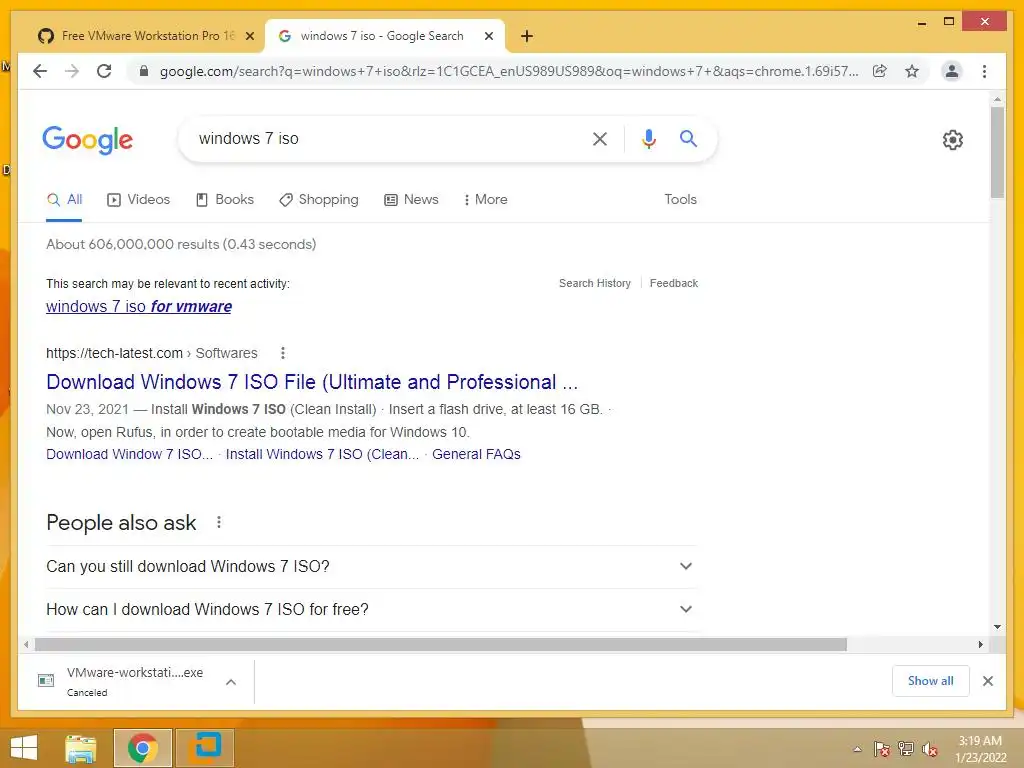The width and height of the screenshot is (1024, 768).
Task: Show hidden system tray icons
Action: point(857,749)
